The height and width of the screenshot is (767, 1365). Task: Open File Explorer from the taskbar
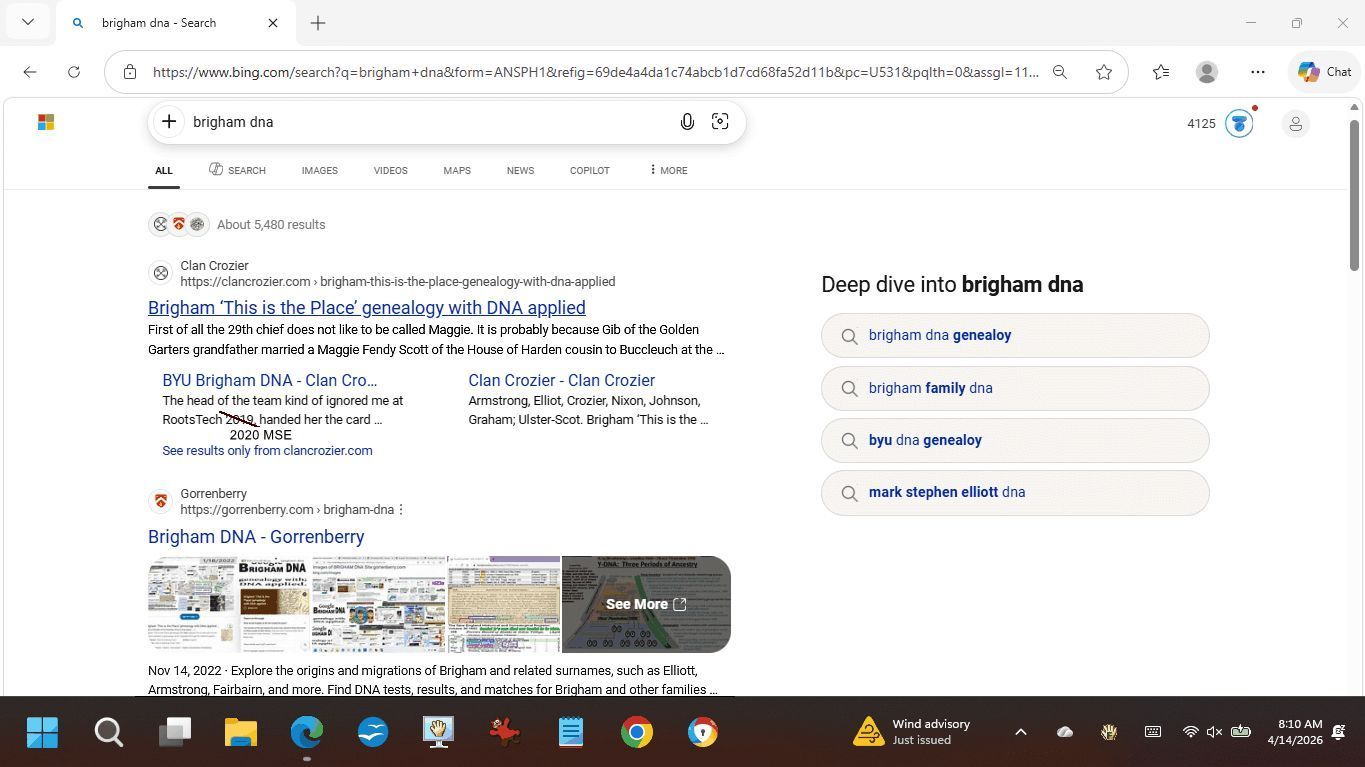241,732
